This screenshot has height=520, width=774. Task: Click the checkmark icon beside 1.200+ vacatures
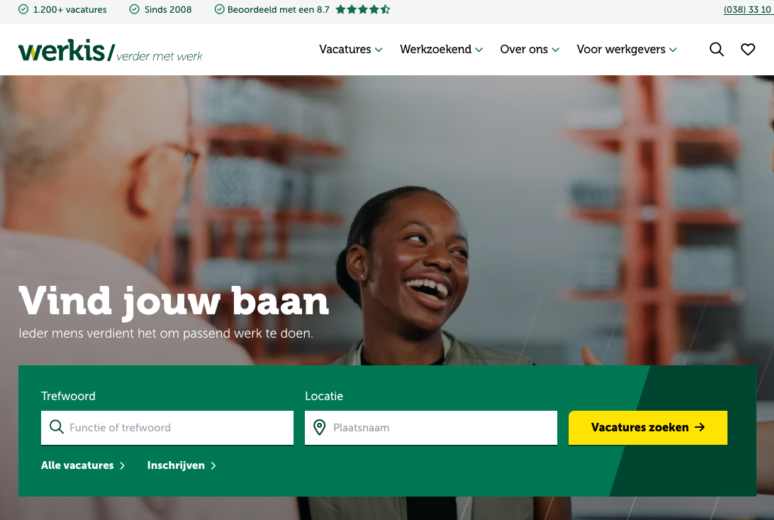[x=23, y=9]
